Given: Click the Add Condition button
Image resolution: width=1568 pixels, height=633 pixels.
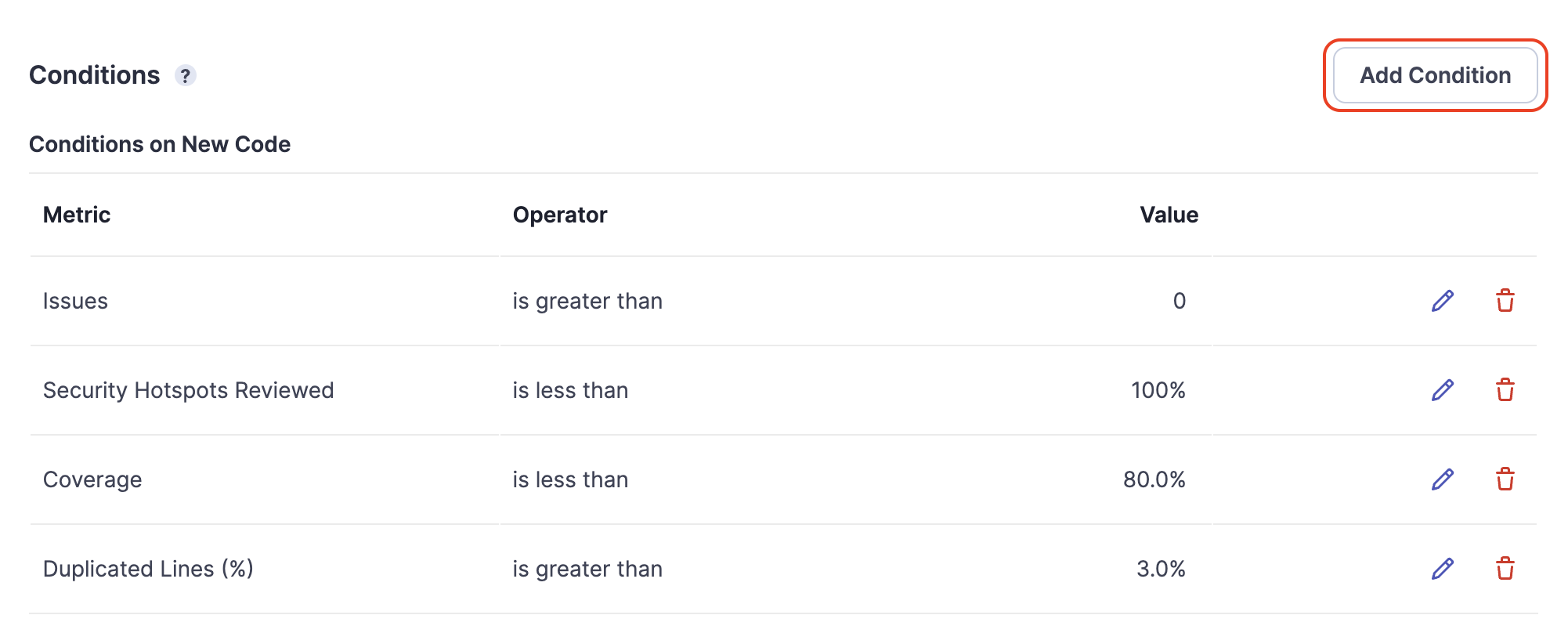Looking at the screenshot, I should (x=1435, y=75).
